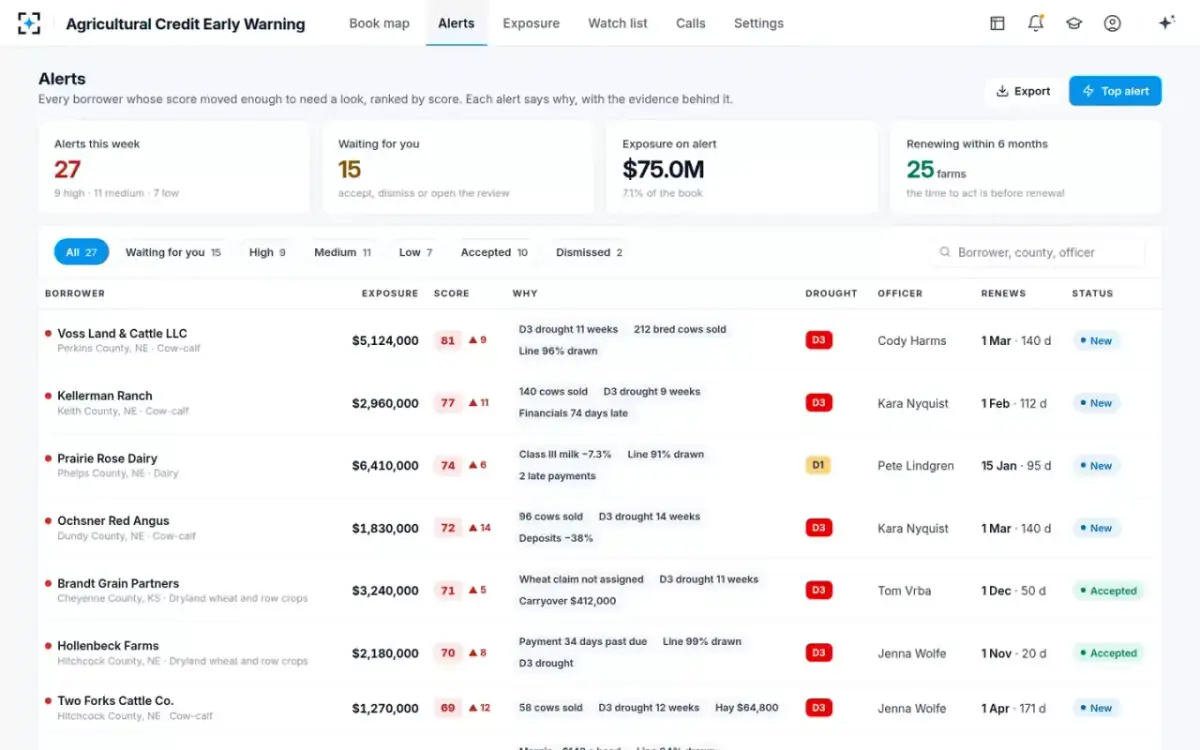The height and width of the screenshot is (750, 1200).
Task: Click the New status badge for Kellerman Ranch
Action: point(1097,403)
